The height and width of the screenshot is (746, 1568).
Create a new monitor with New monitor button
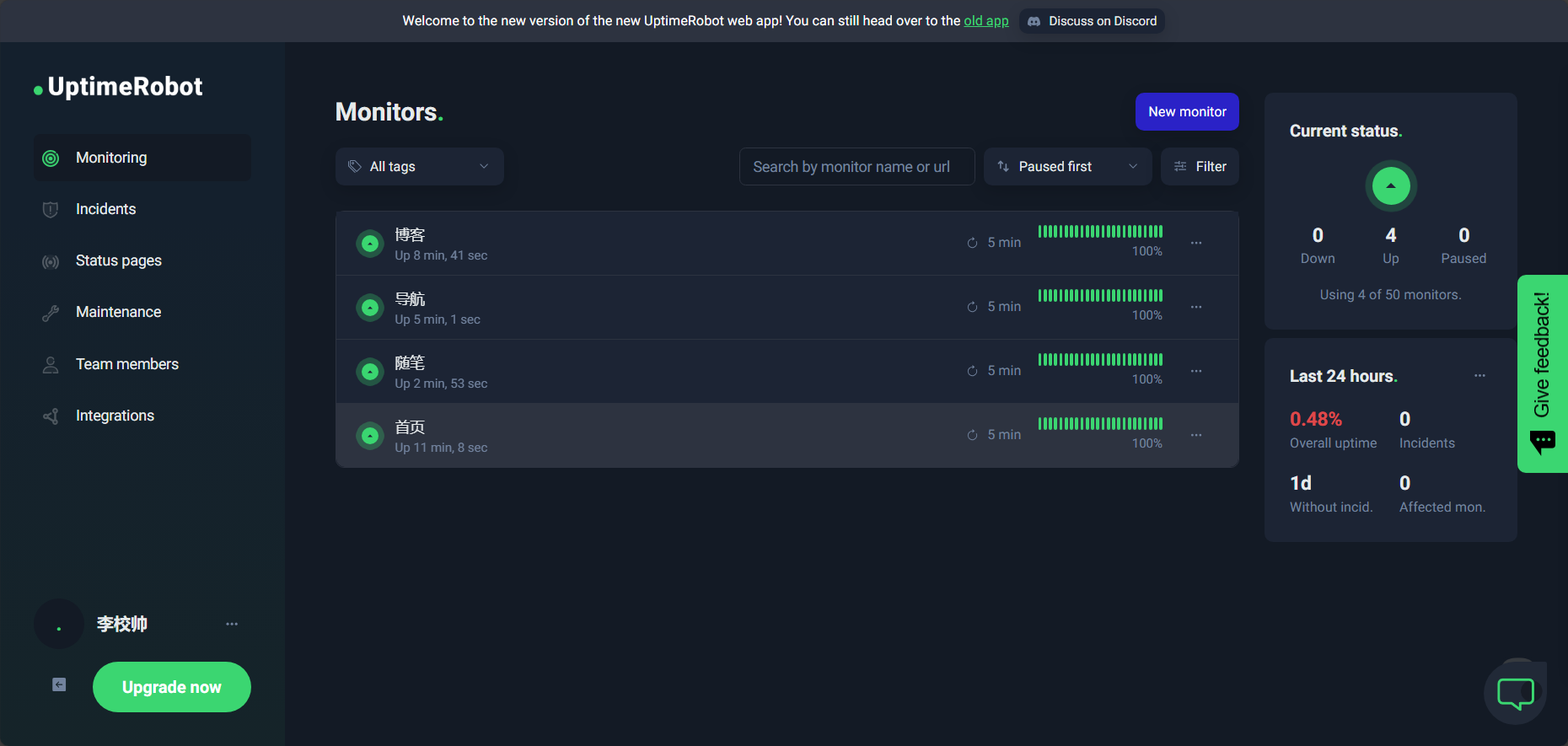click(x=1186, y=112)
